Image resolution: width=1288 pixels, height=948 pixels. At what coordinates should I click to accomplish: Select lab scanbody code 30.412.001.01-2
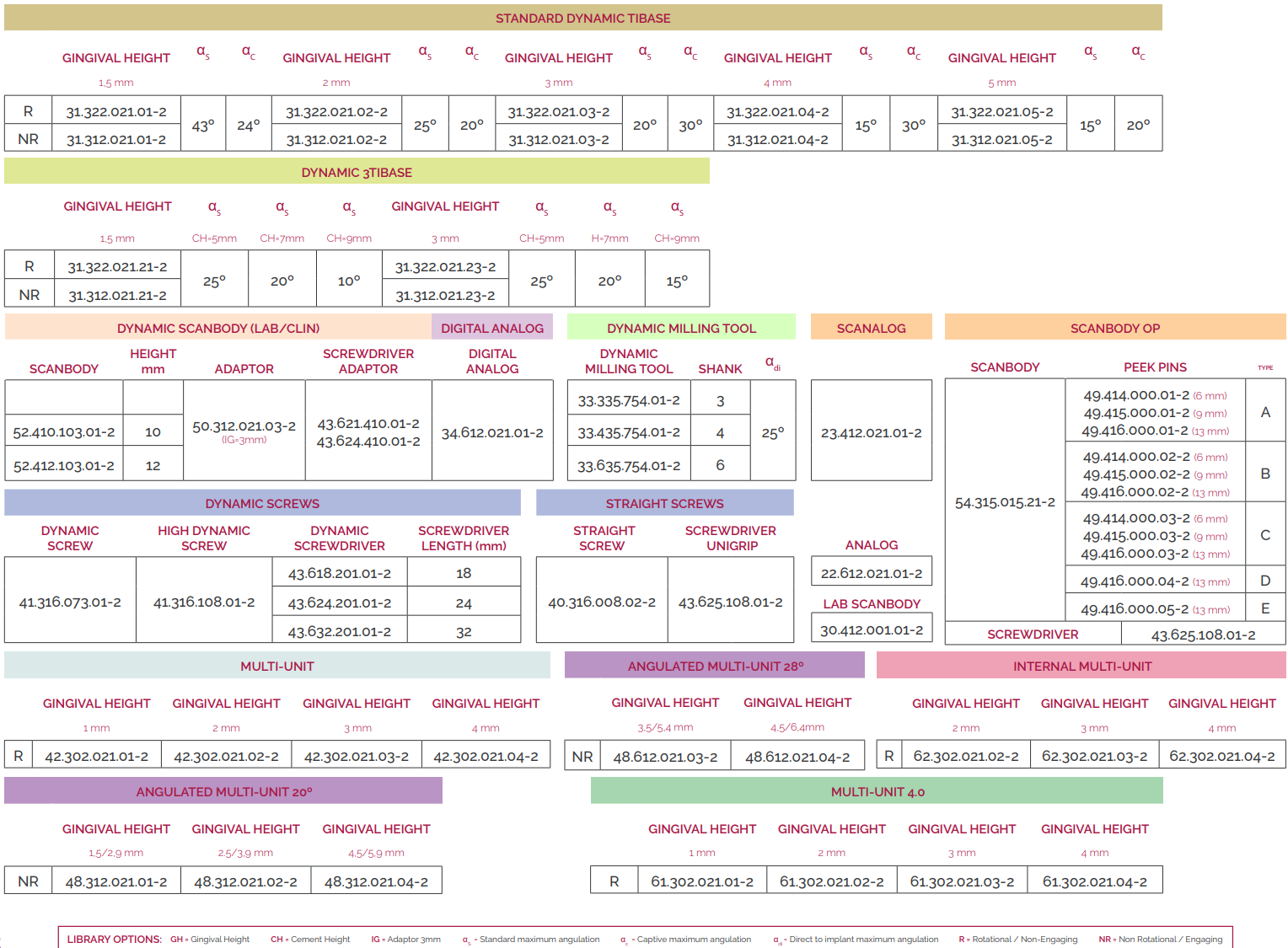871,629
